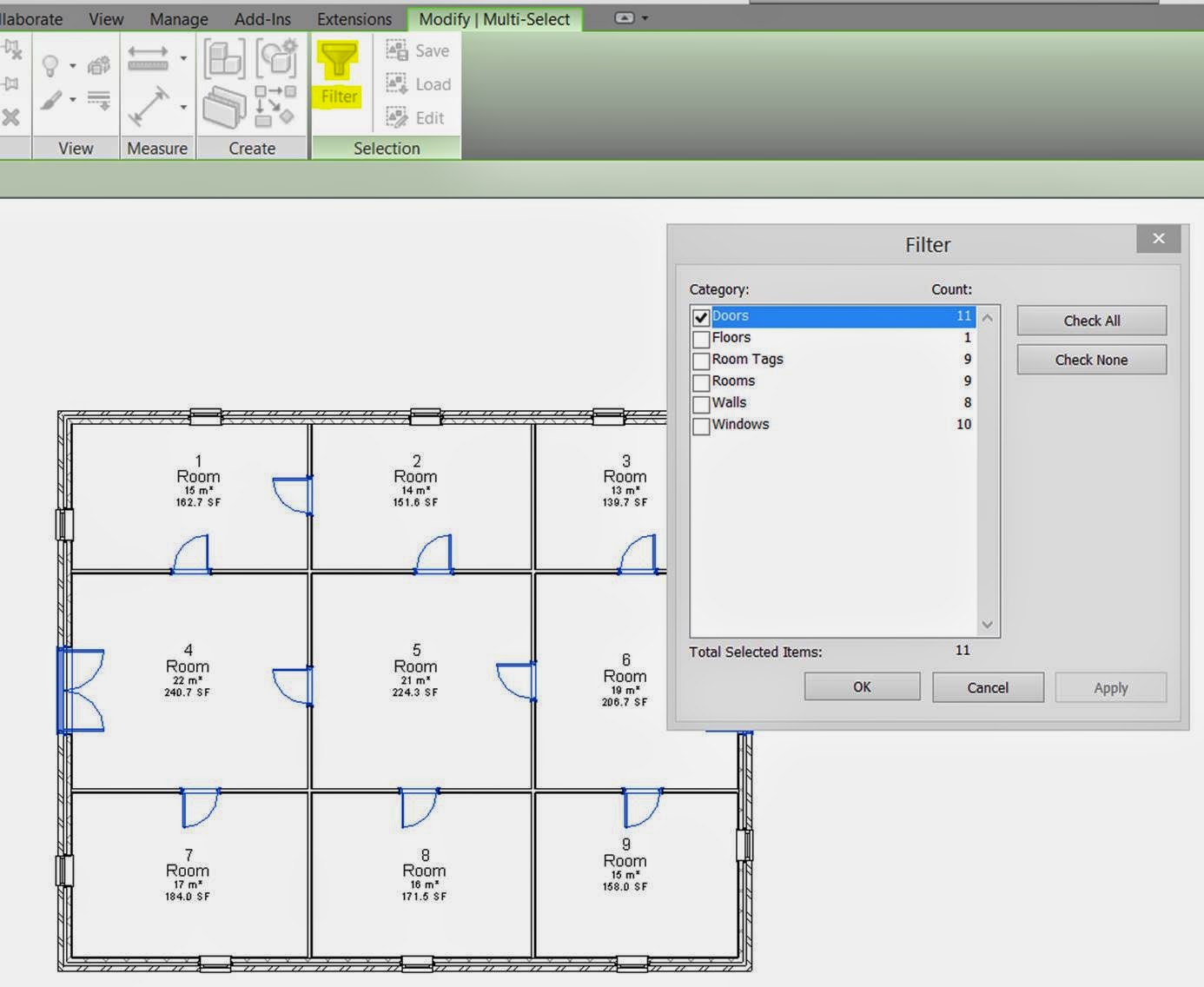Open the lightbulb Hide dropdown arrow
Screen dimensions: 1204x987
73,66
